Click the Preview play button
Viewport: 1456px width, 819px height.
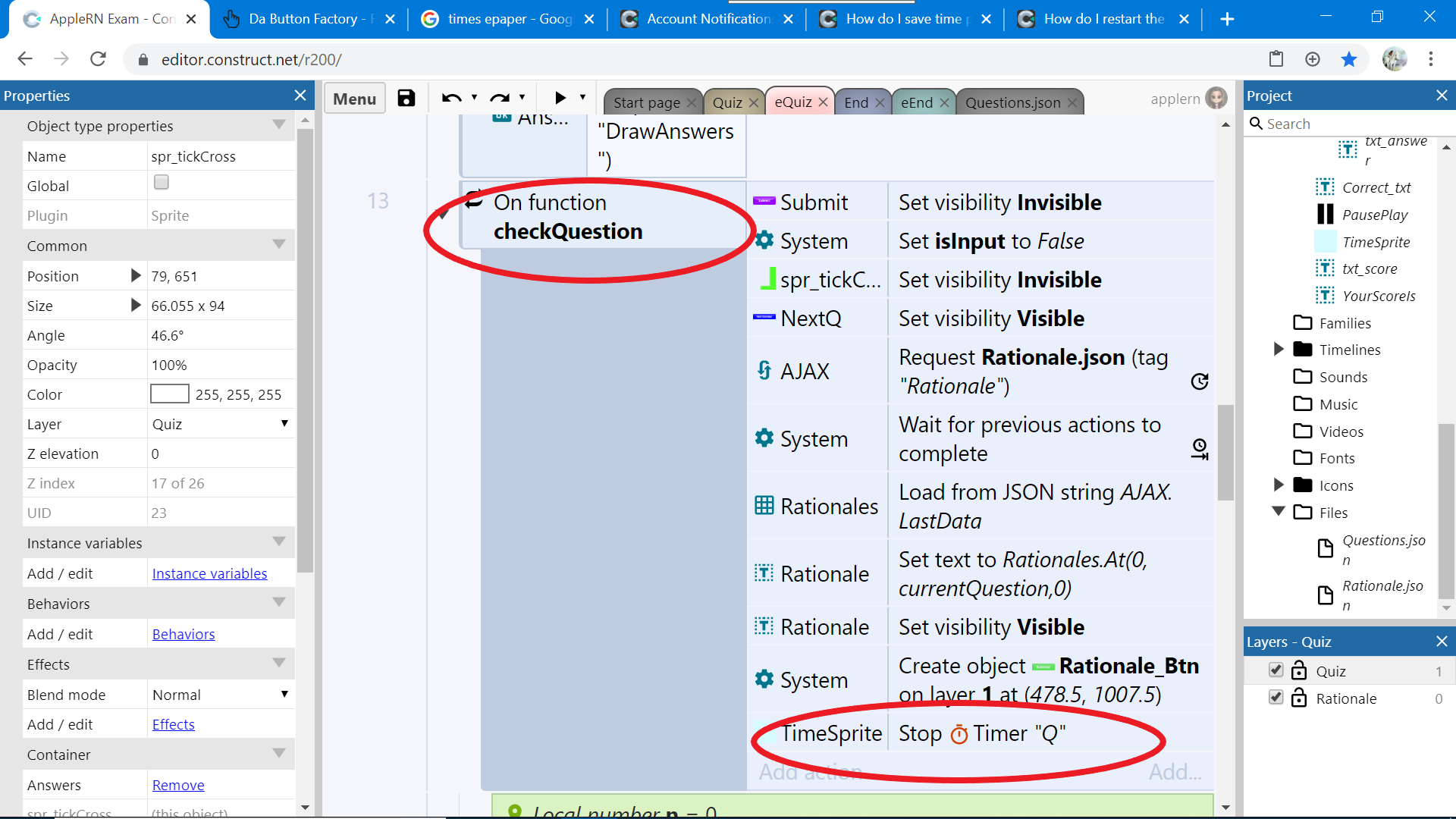coord(560,98)
